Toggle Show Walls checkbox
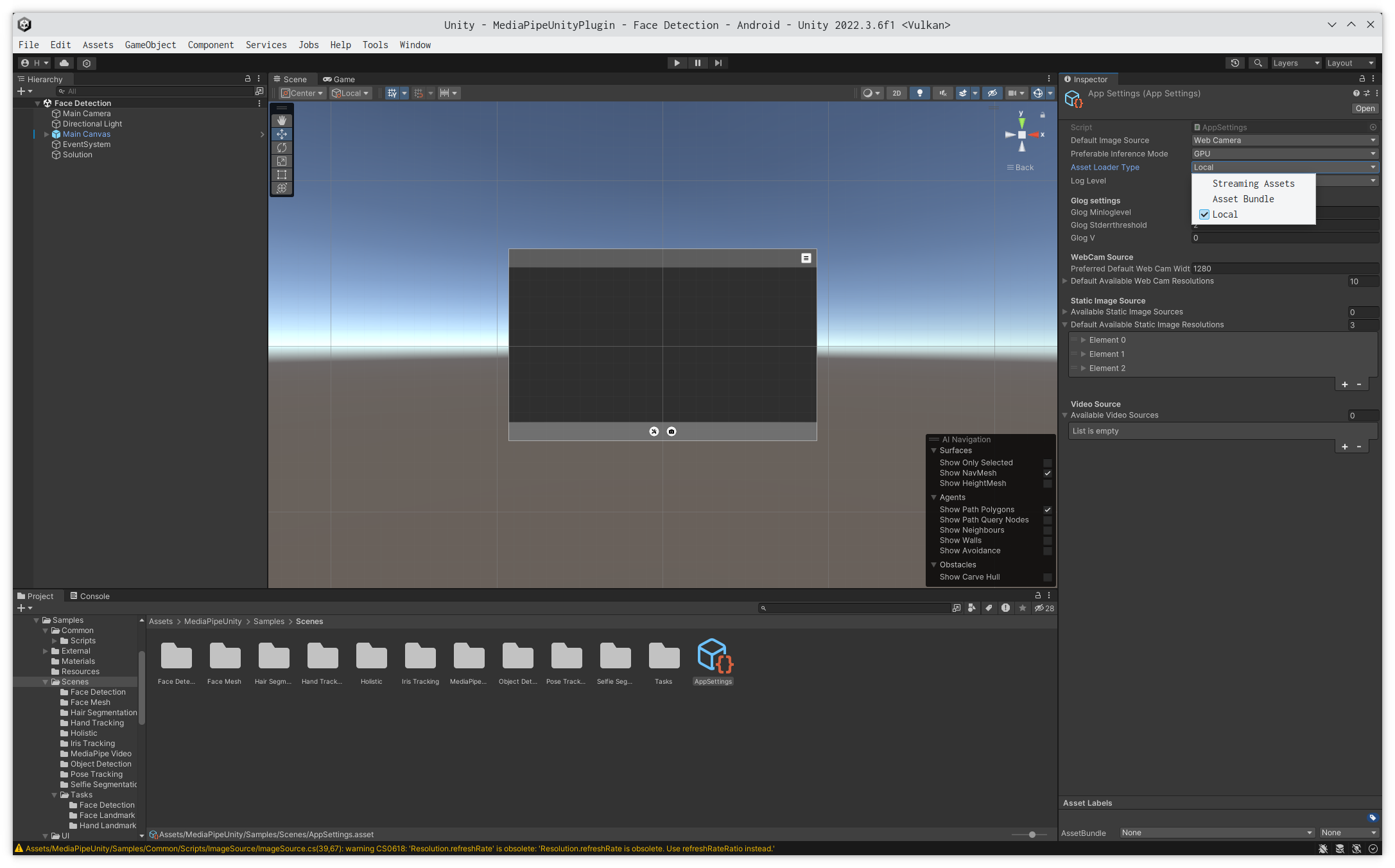This screenshot has height=868, width=1395. pyautogui.click(x=1048, y=541)
